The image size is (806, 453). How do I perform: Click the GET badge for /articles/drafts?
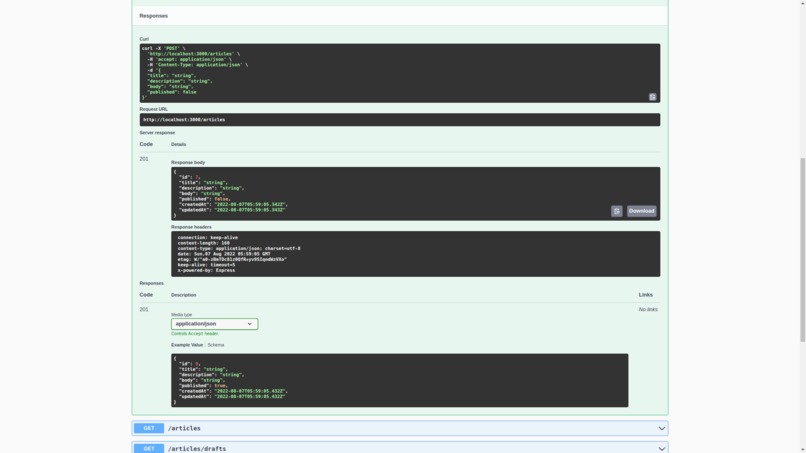(149, 448)
